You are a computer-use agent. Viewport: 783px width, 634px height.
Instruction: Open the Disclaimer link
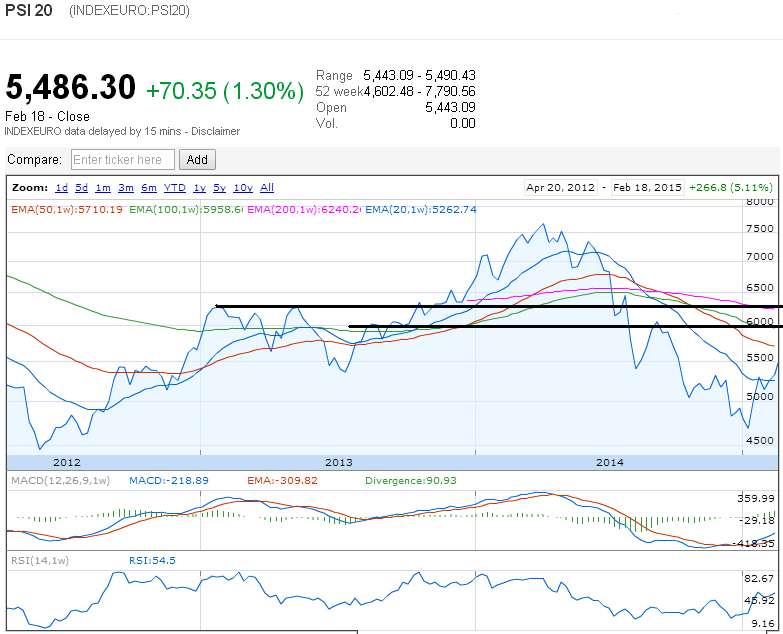tap(216, 131)
